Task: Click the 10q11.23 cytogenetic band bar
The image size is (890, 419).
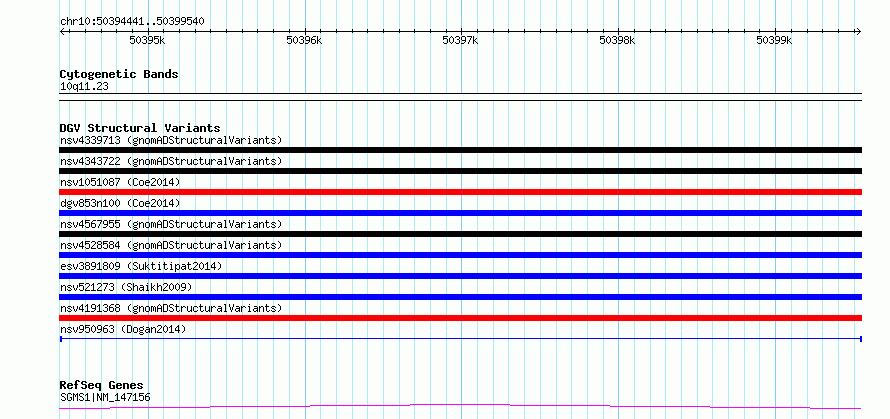Action: pos(461,97)
